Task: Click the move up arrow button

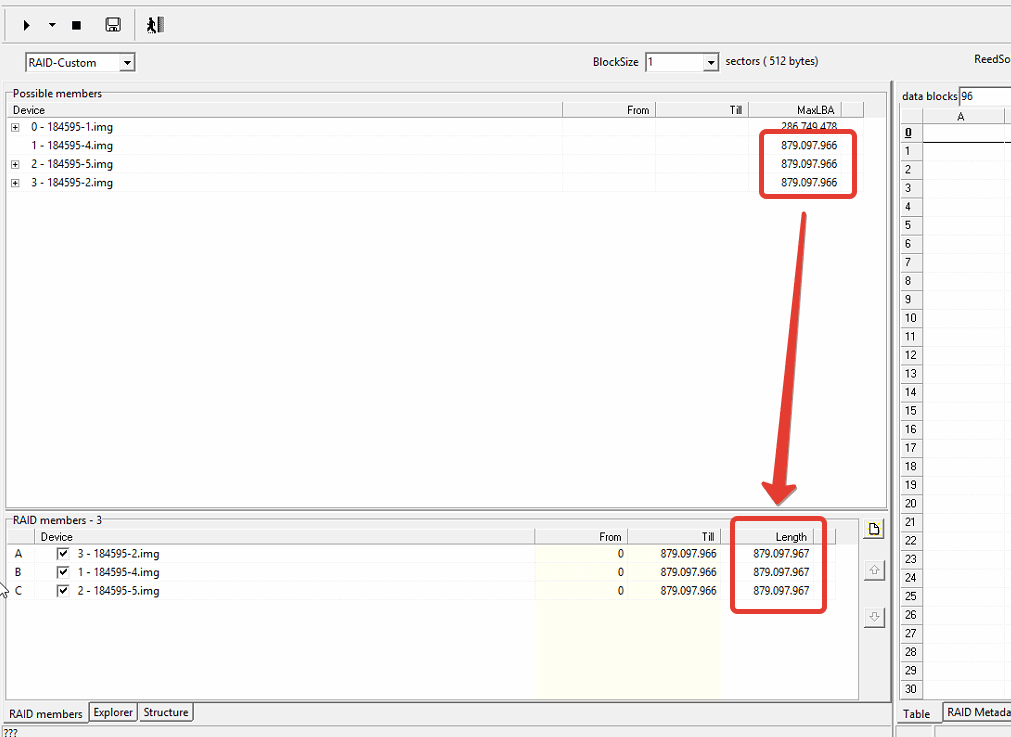Action: [874, 570]
